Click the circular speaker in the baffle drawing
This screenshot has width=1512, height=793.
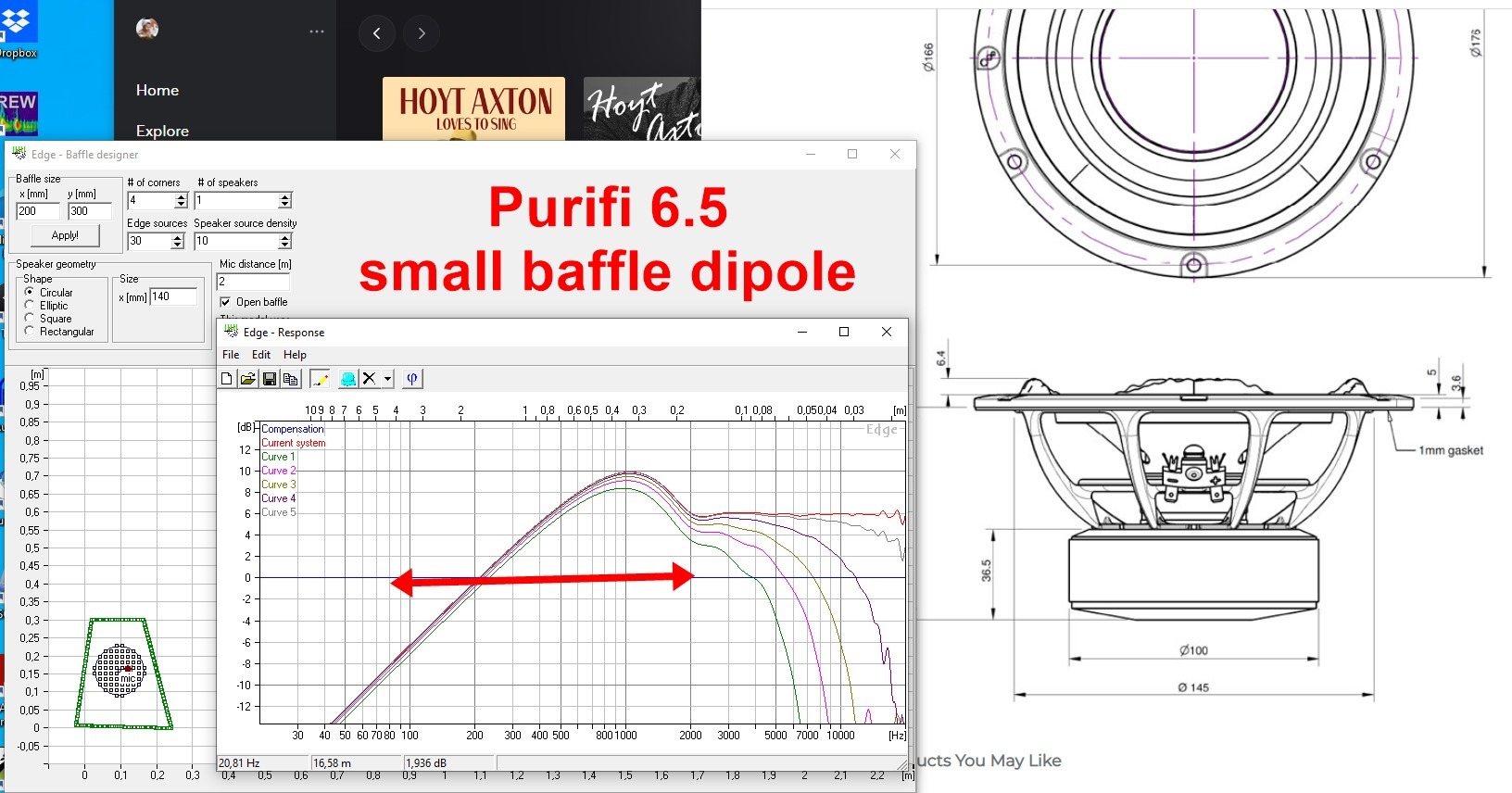click(x=120, y=670)
